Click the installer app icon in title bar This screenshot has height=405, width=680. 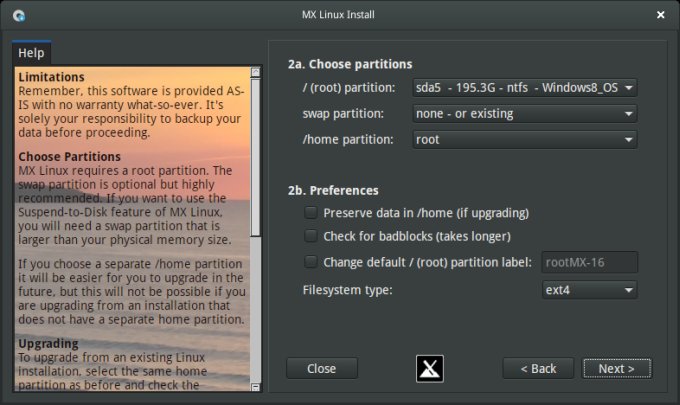(x=19, y=16)
